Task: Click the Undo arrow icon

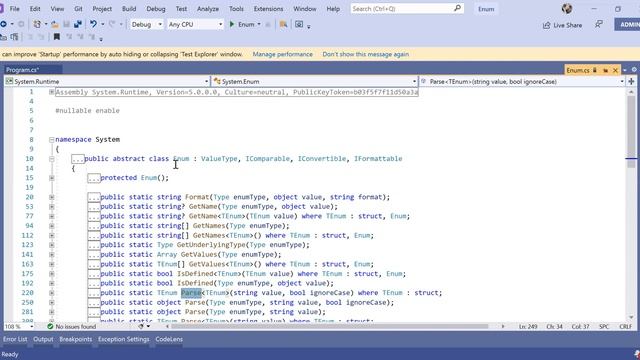Action: pyautogui.click(x=93, y=24)
